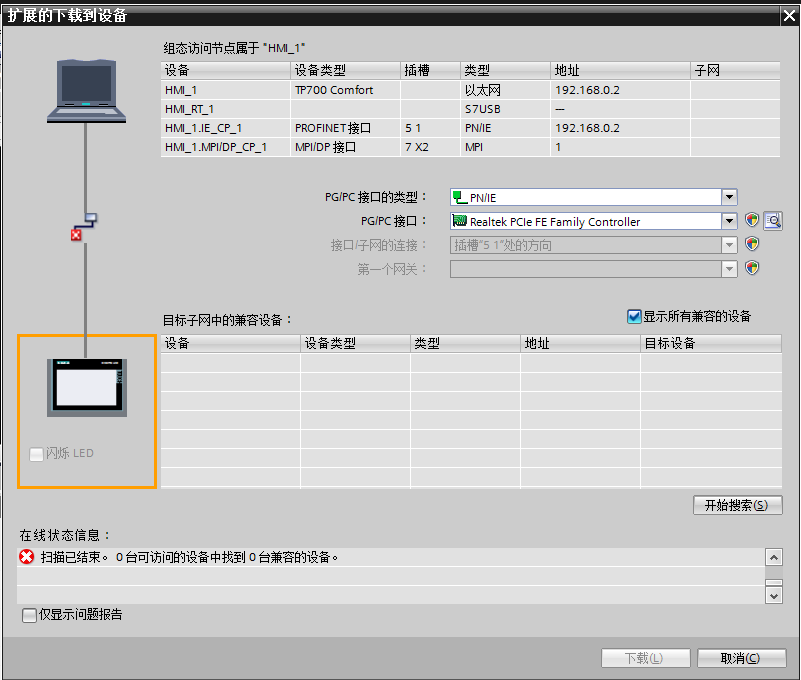Close the 扩展的下载到设备 dialog
The image size is (801, 680).
[788, 14]
